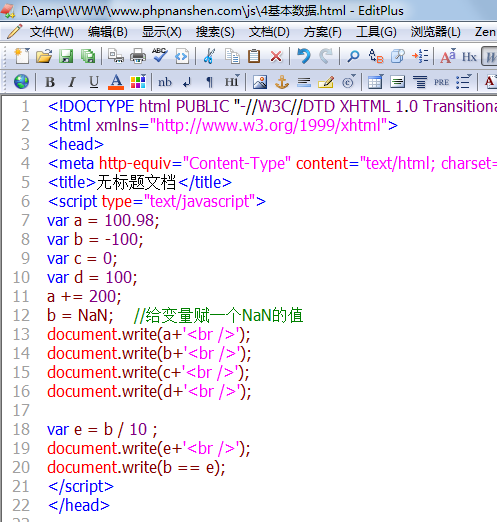
Task: Save the current file with floppy icon
Action: tap(66, 56)
